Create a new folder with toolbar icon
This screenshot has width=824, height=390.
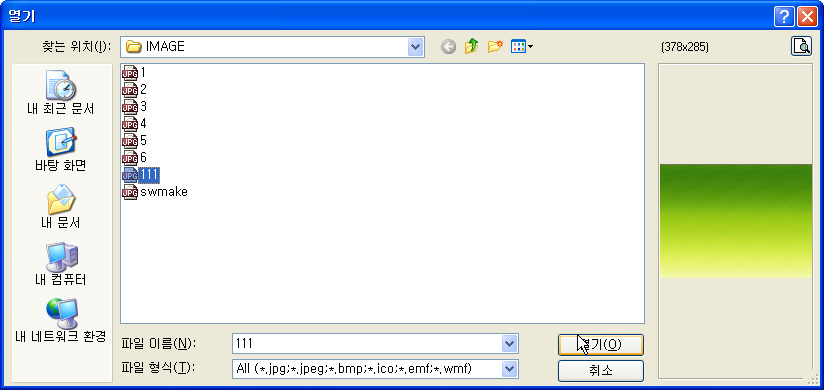(495, 47)
